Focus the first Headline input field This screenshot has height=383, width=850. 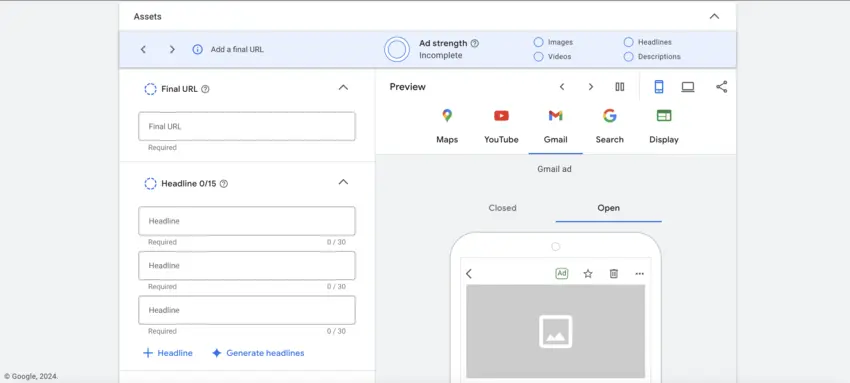pos(247,221)
